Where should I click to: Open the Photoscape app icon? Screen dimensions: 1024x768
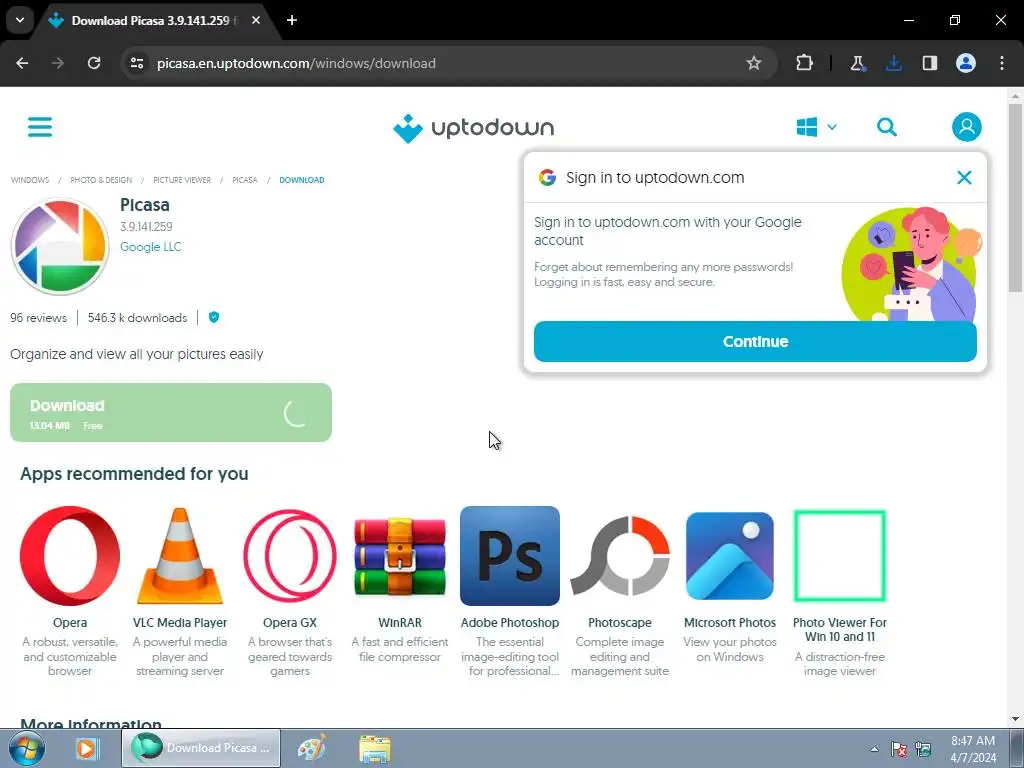(620, 556)
